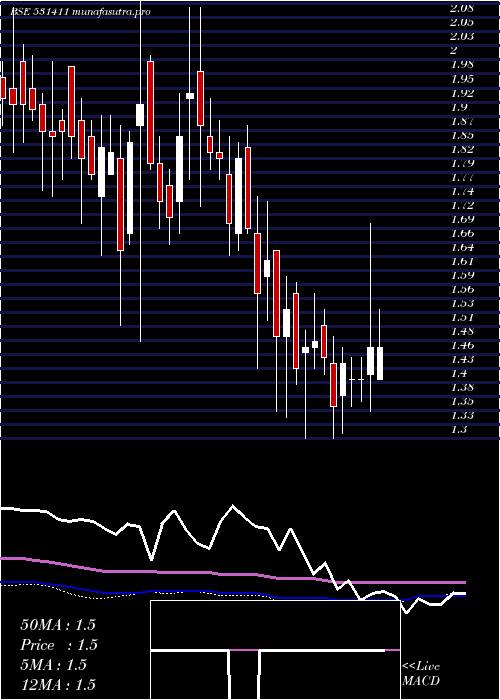The height and width of the screenshot is (700, 500).
Task: Select the Price : 1.5 readout
Action: [59, 645]
